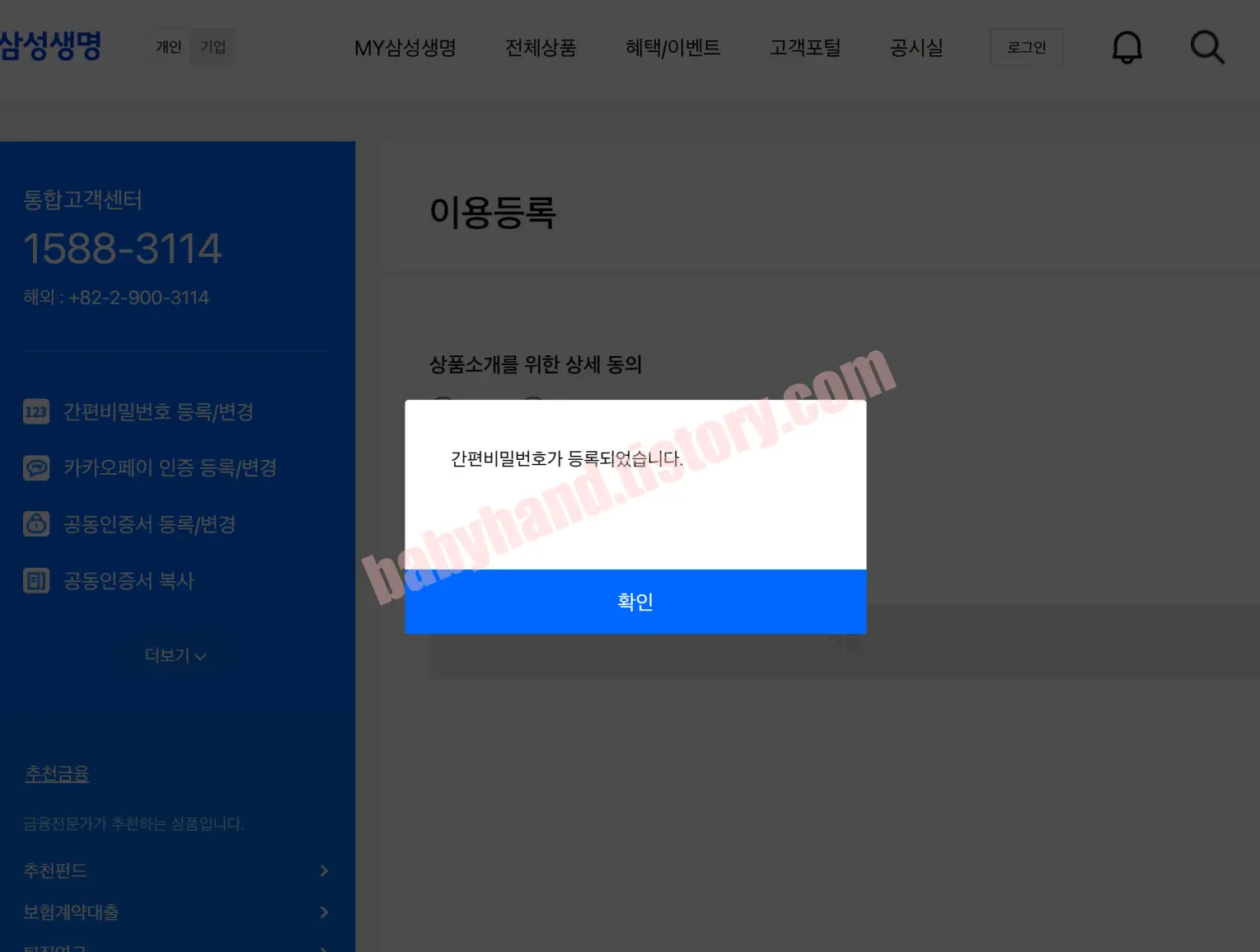
Task: Open the 추천금융 heading link
Action: (x=57, y=774)
